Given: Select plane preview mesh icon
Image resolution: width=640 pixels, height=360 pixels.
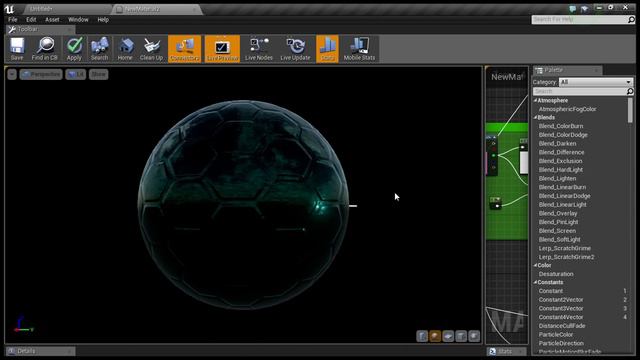Looking at the screenshot, I should coord(448,336).
